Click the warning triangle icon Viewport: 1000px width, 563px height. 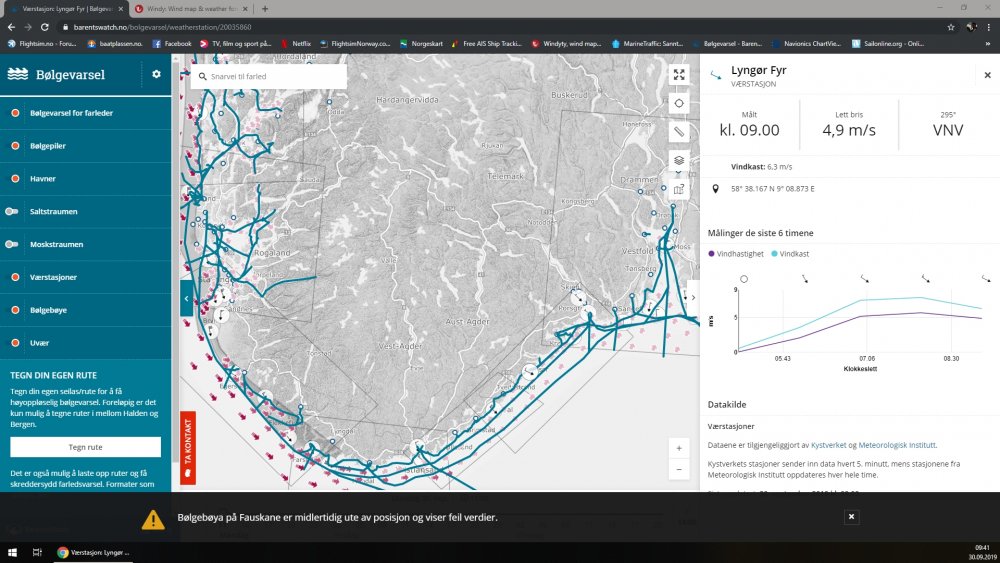pos(153,519)
